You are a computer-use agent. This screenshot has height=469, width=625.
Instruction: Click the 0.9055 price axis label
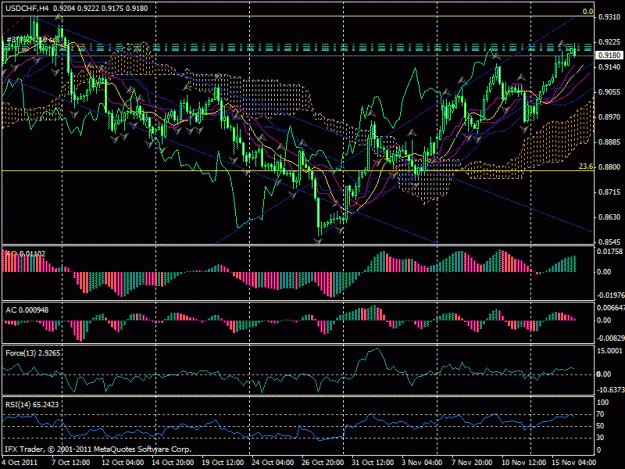tap(609, 92)
